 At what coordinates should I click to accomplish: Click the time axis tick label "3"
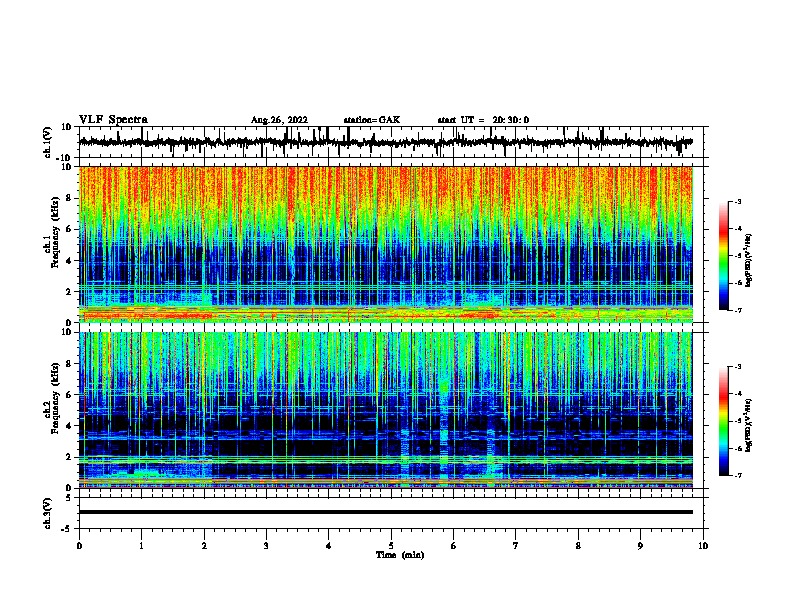[266, 546]
